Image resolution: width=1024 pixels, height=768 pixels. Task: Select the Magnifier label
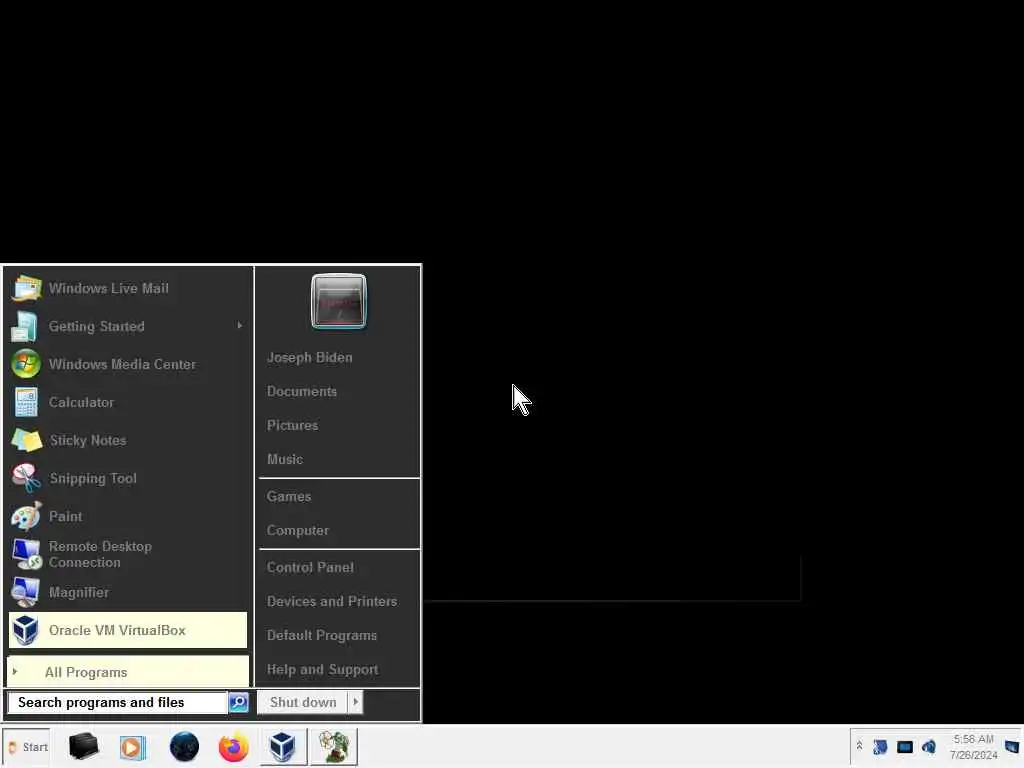(78, 592)
